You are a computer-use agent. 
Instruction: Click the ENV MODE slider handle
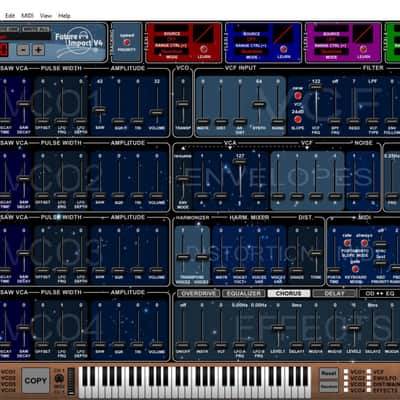pos(183,179)
